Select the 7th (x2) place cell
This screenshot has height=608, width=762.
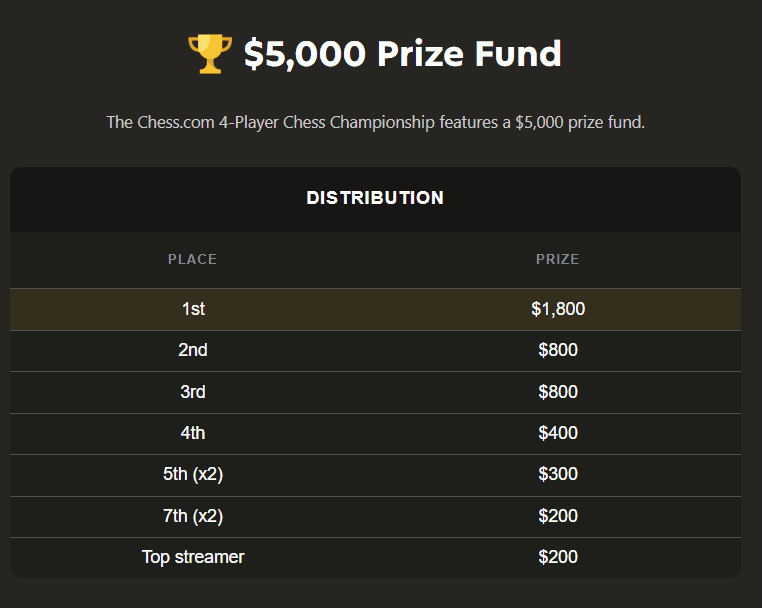pyautogui.click(x=193, y=516)
